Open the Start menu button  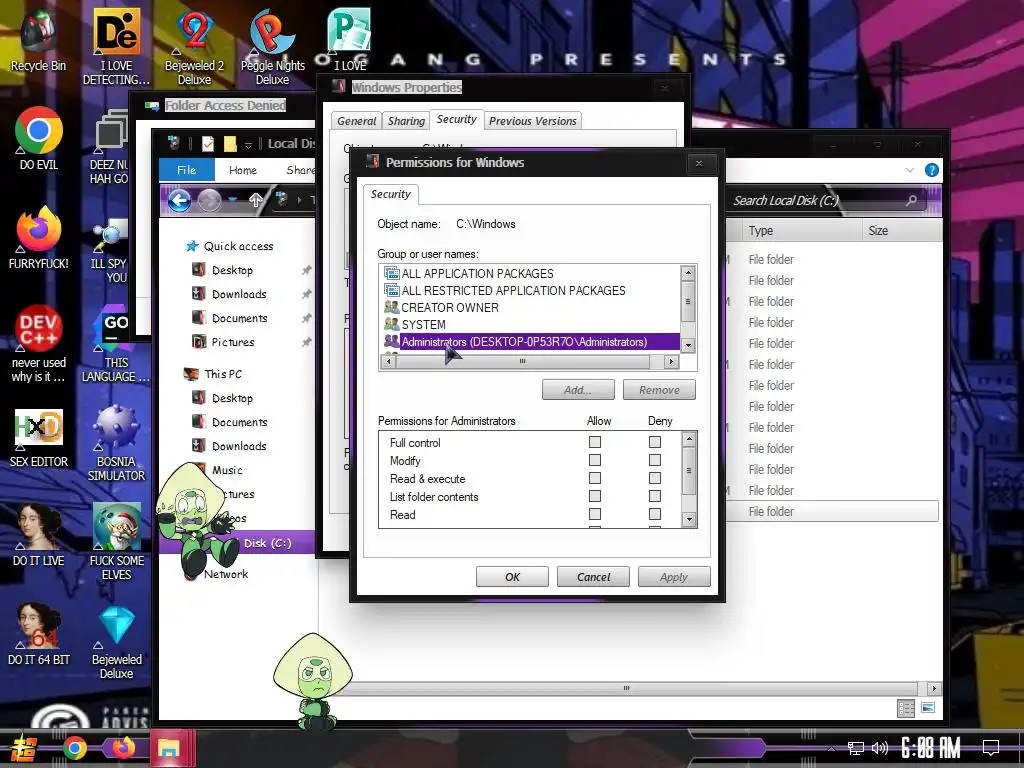tap(24, 748)
